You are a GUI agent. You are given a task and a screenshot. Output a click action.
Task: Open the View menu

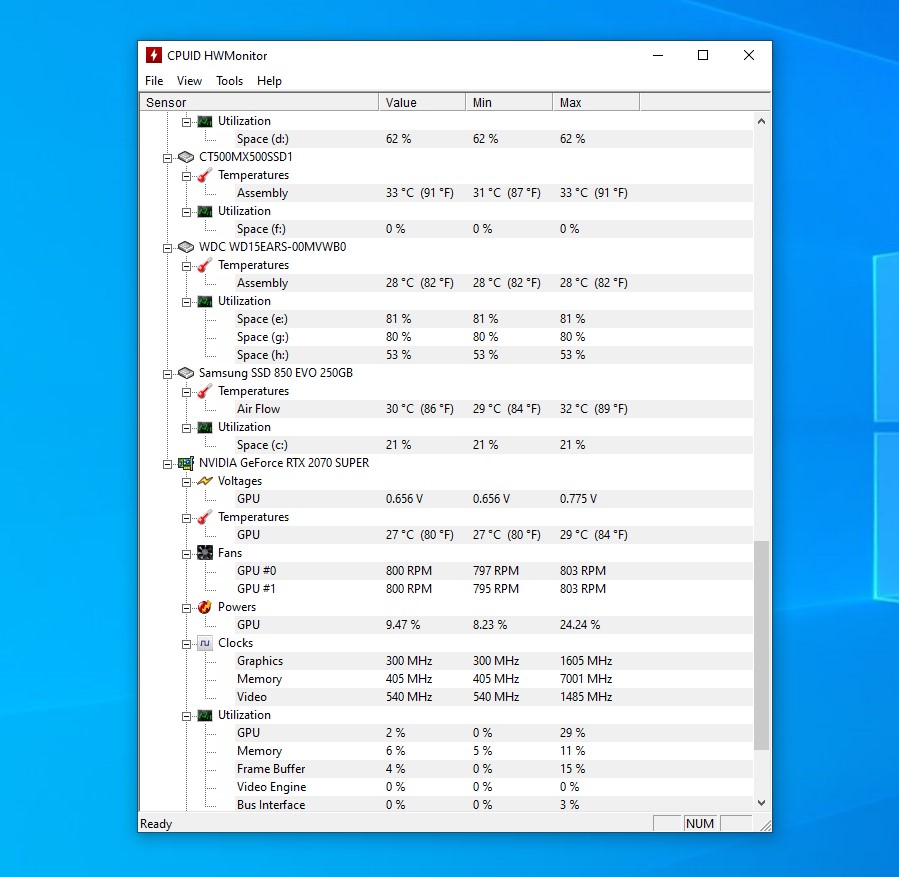[189, 81]
